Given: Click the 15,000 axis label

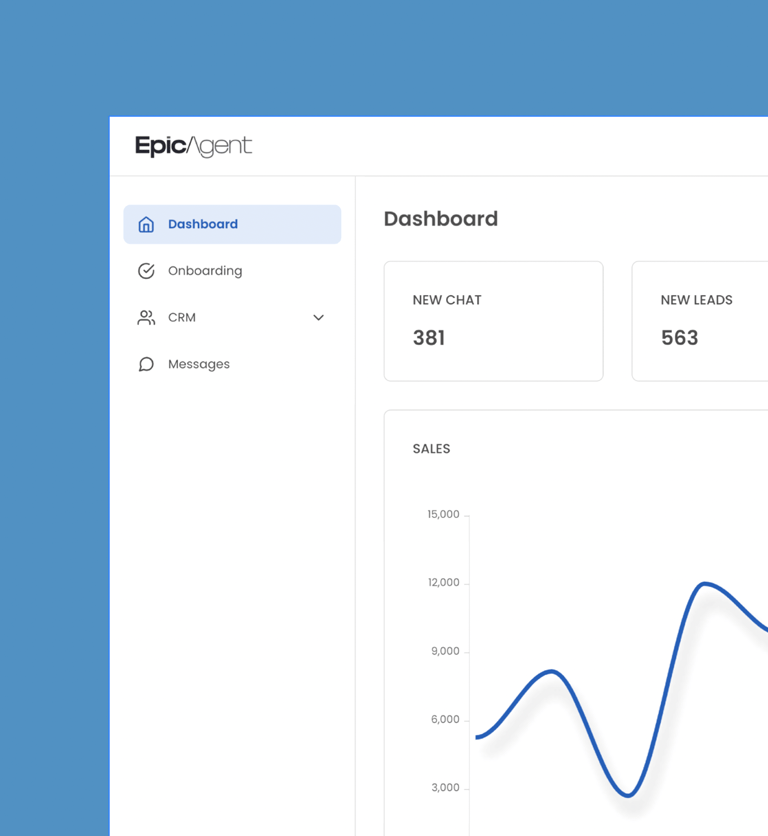Looking at the screenshot, I should (443, 515).
